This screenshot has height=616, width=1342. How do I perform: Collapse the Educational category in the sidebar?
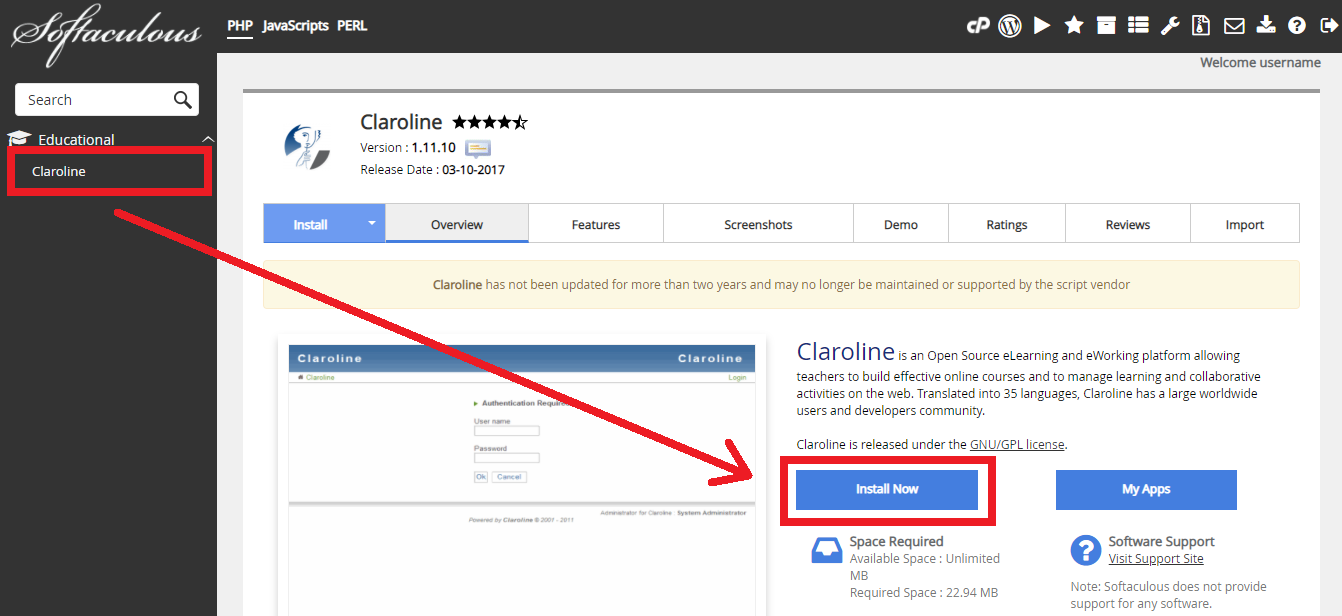[207, 138]
